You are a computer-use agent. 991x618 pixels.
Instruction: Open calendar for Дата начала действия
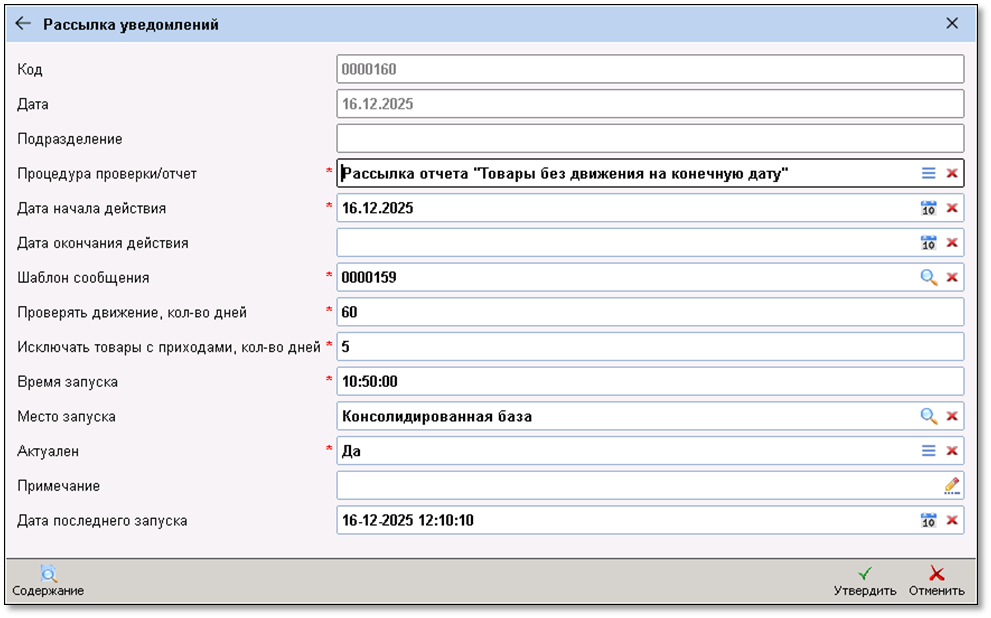(928, 208)
